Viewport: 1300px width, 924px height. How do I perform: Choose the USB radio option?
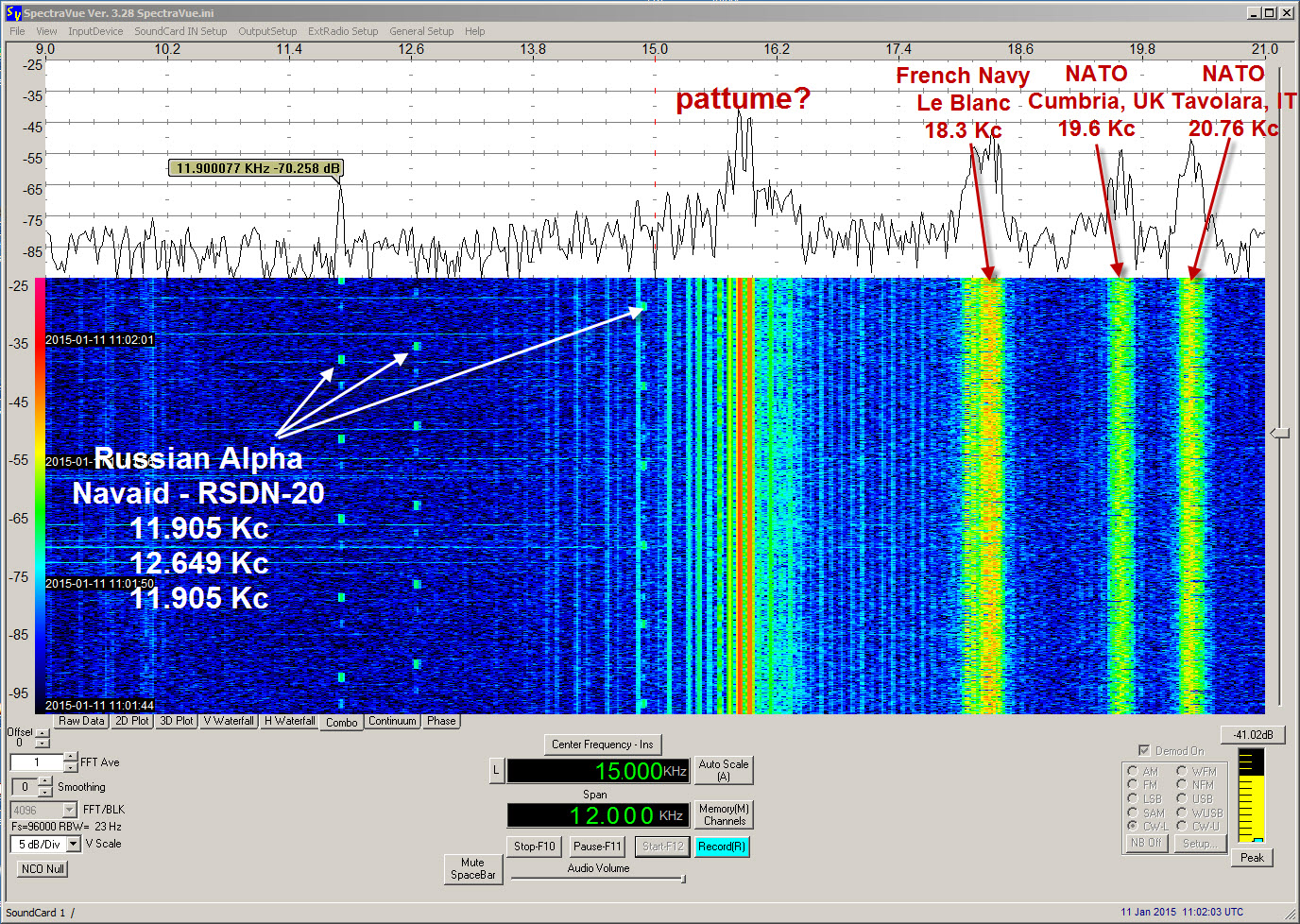point(1181,798)
